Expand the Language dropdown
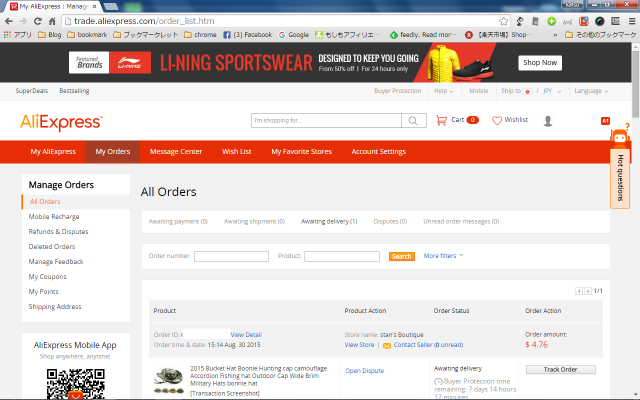This screenshot has width=640, height=400. (591, 91)
